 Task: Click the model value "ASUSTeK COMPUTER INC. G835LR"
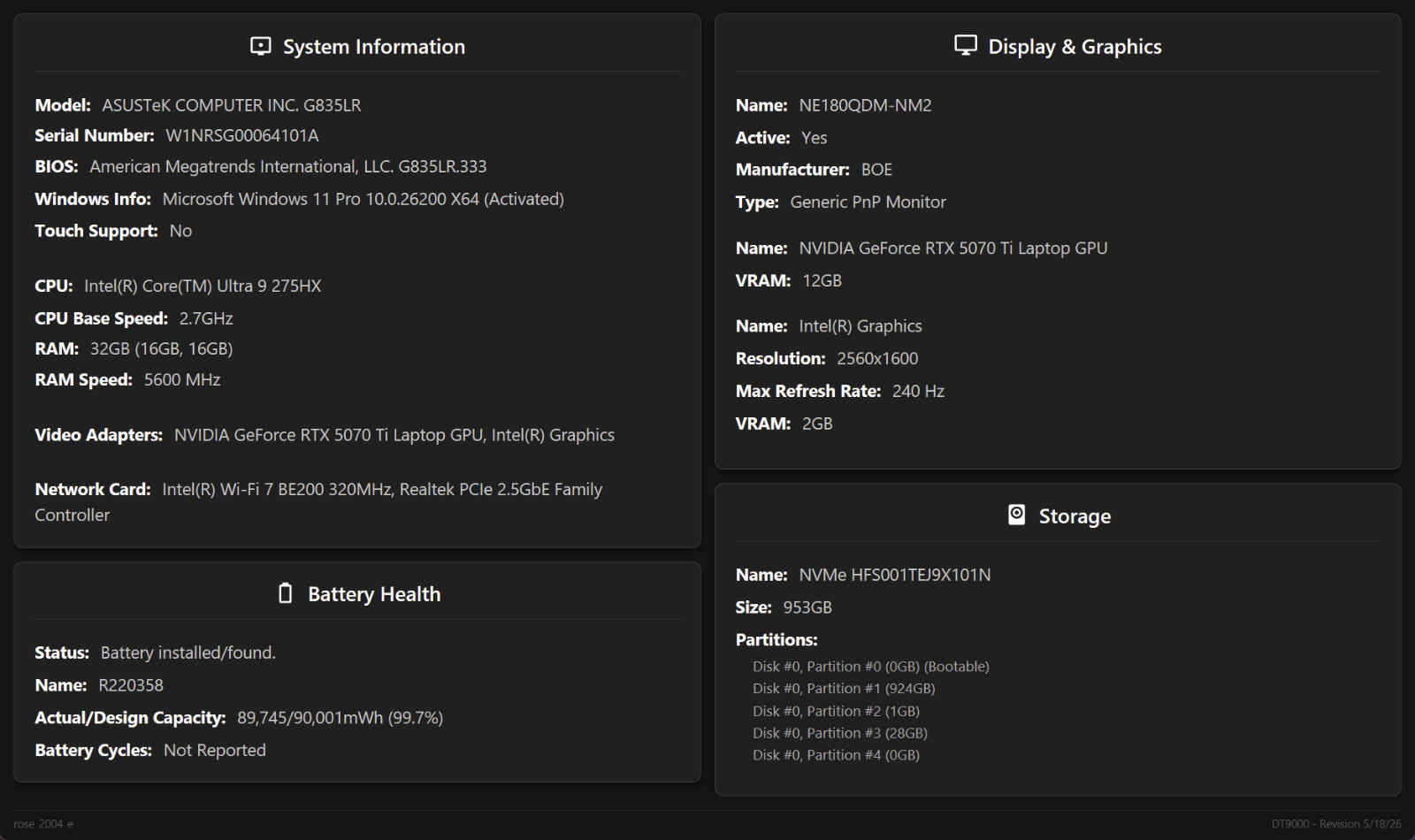click(x=232, y=105)
